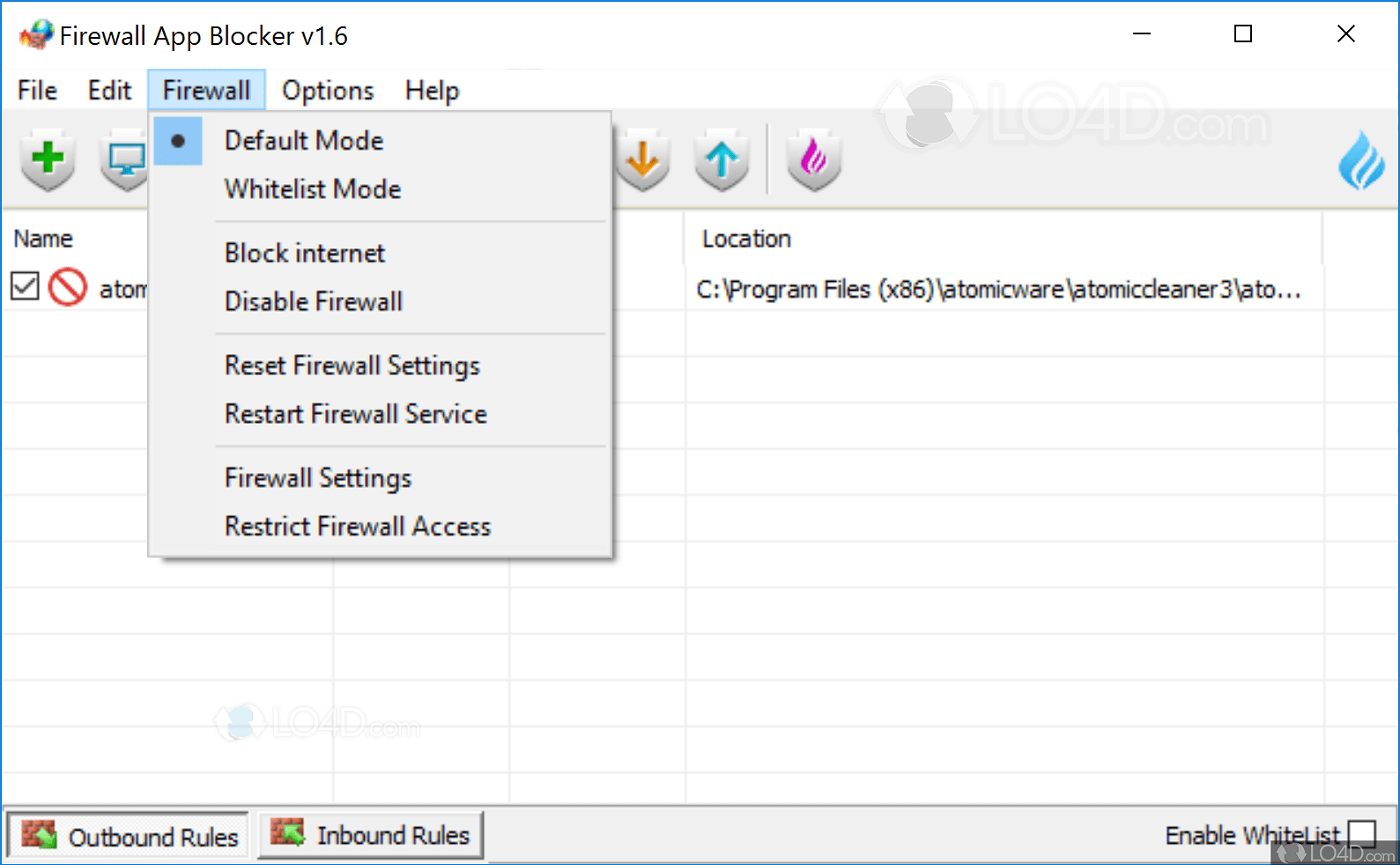1400x865 pixels.
Task: Choose Restrict Firewall Access menu entry
Action: tap(358, 526)
